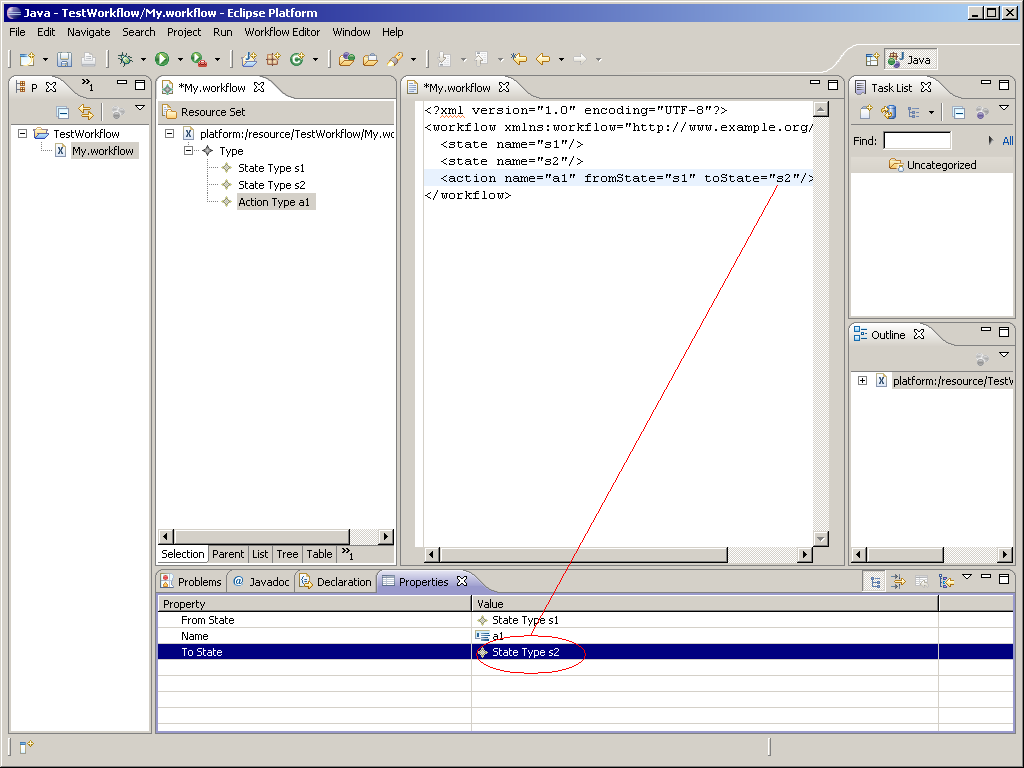Image resolution: width=1024 pixels, height=768 pixels.
Task: Click the Find input field in Task List
Action: pos(917,141)
